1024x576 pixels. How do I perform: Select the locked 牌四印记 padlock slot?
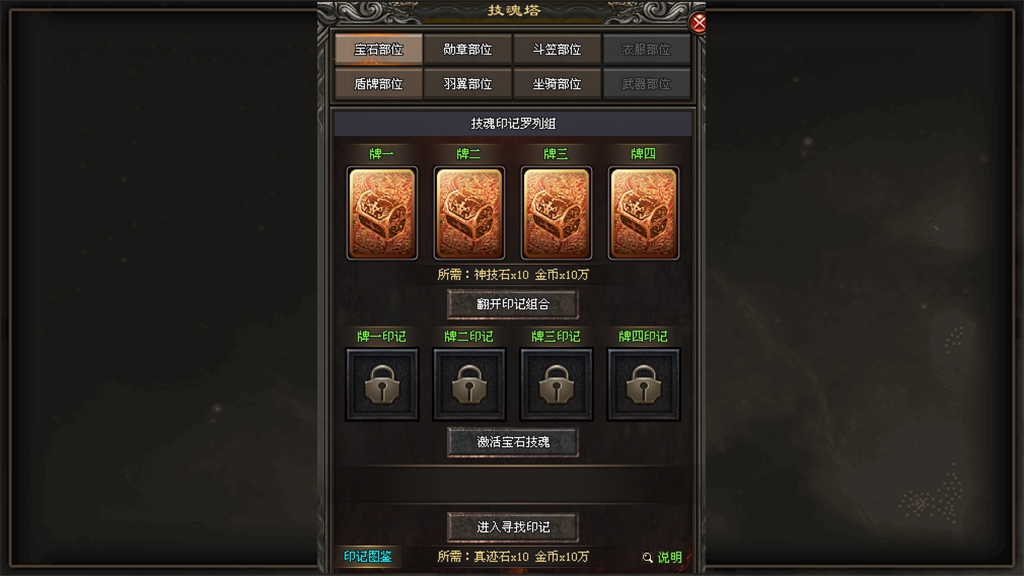(x=643, y=384)
